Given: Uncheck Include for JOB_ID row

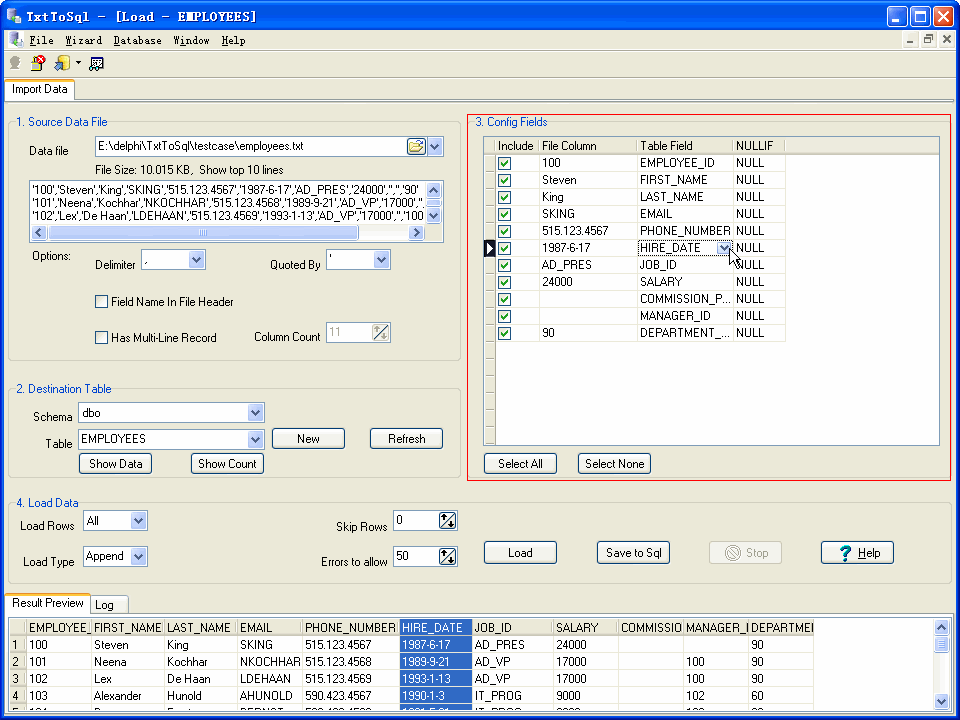Looking at the screenshot, I should pyautogui.click(x=504, y=265).
